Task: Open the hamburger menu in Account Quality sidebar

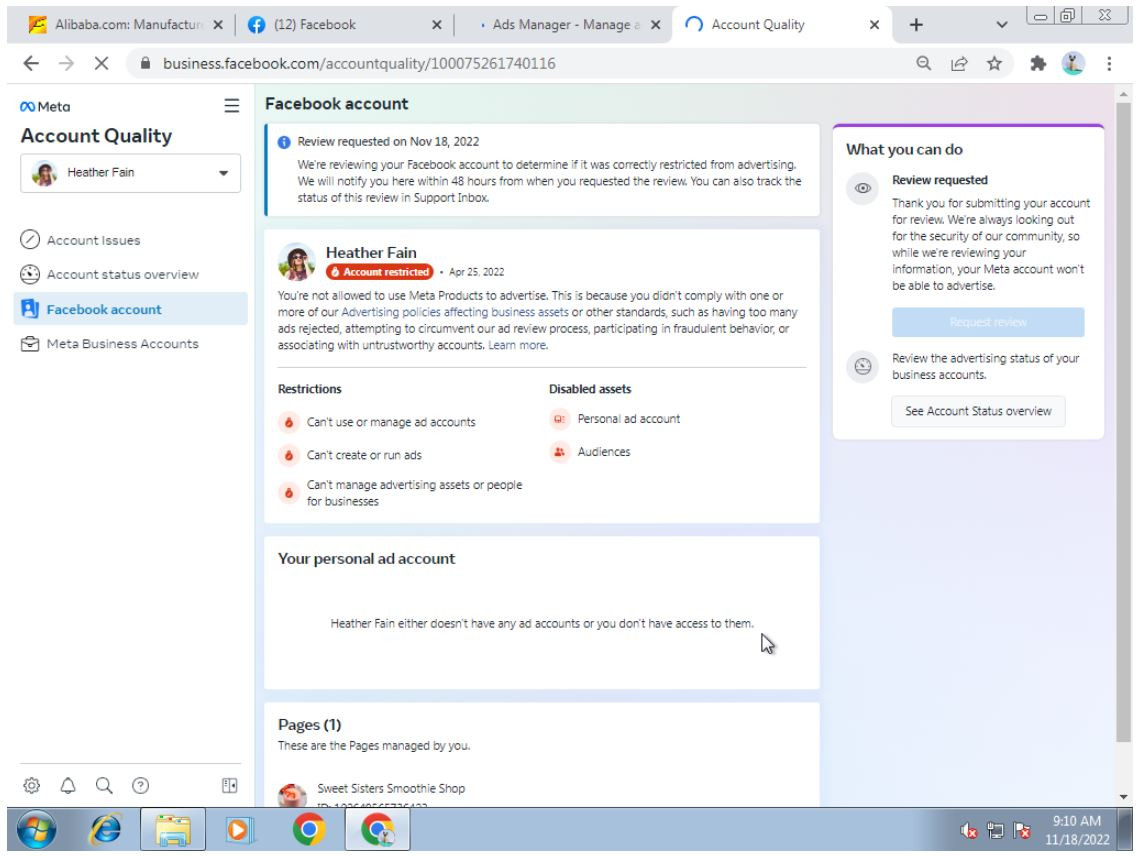Action: tap(231, 106)
